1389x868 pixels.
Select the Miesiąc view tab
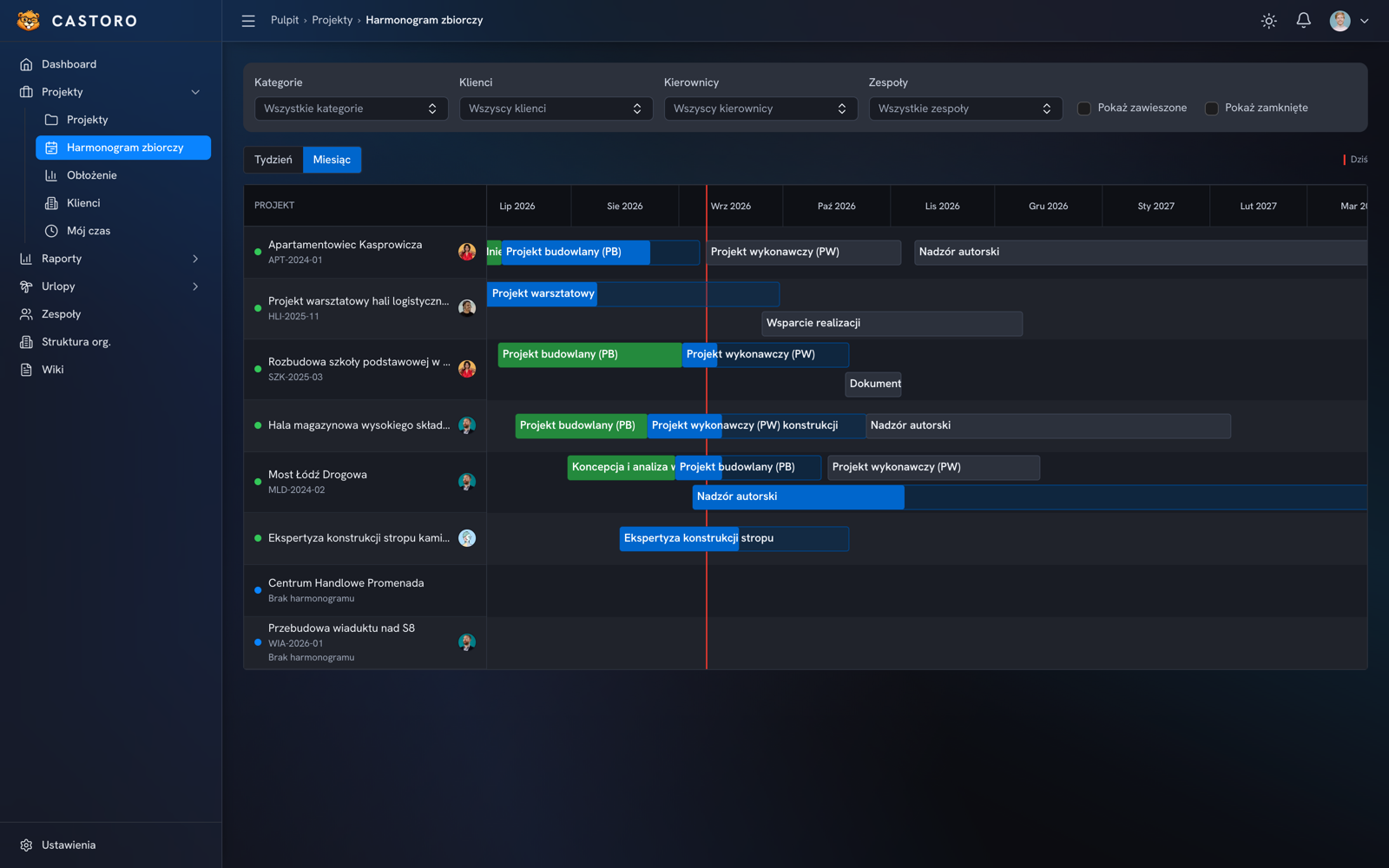tap(332, 160)
